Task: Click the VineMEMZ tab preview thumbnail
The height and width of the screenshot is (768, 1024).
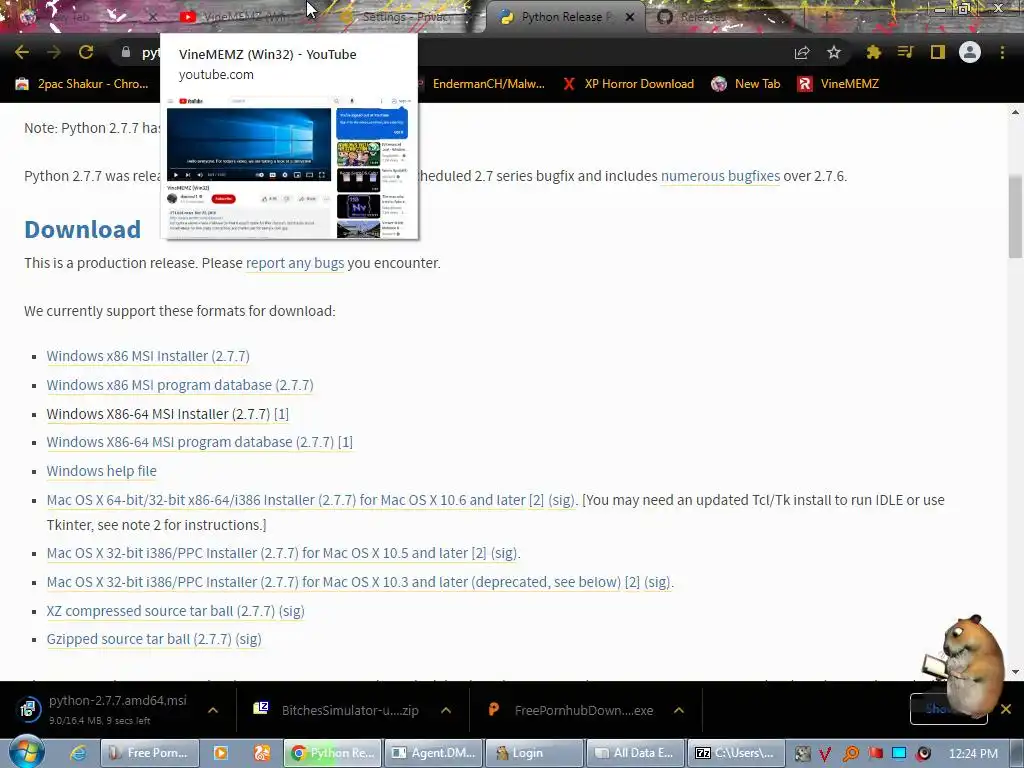Action: pos(289,167)
